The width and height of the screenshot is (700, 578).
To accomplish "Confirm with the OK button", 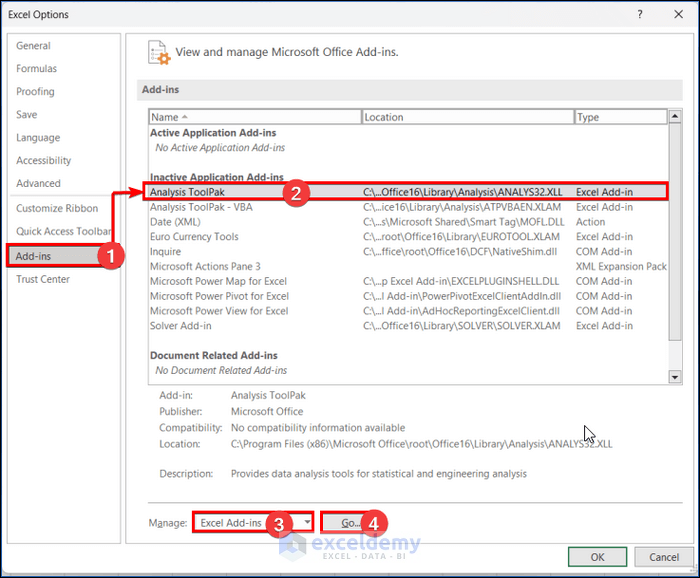I will click(597, 557).
